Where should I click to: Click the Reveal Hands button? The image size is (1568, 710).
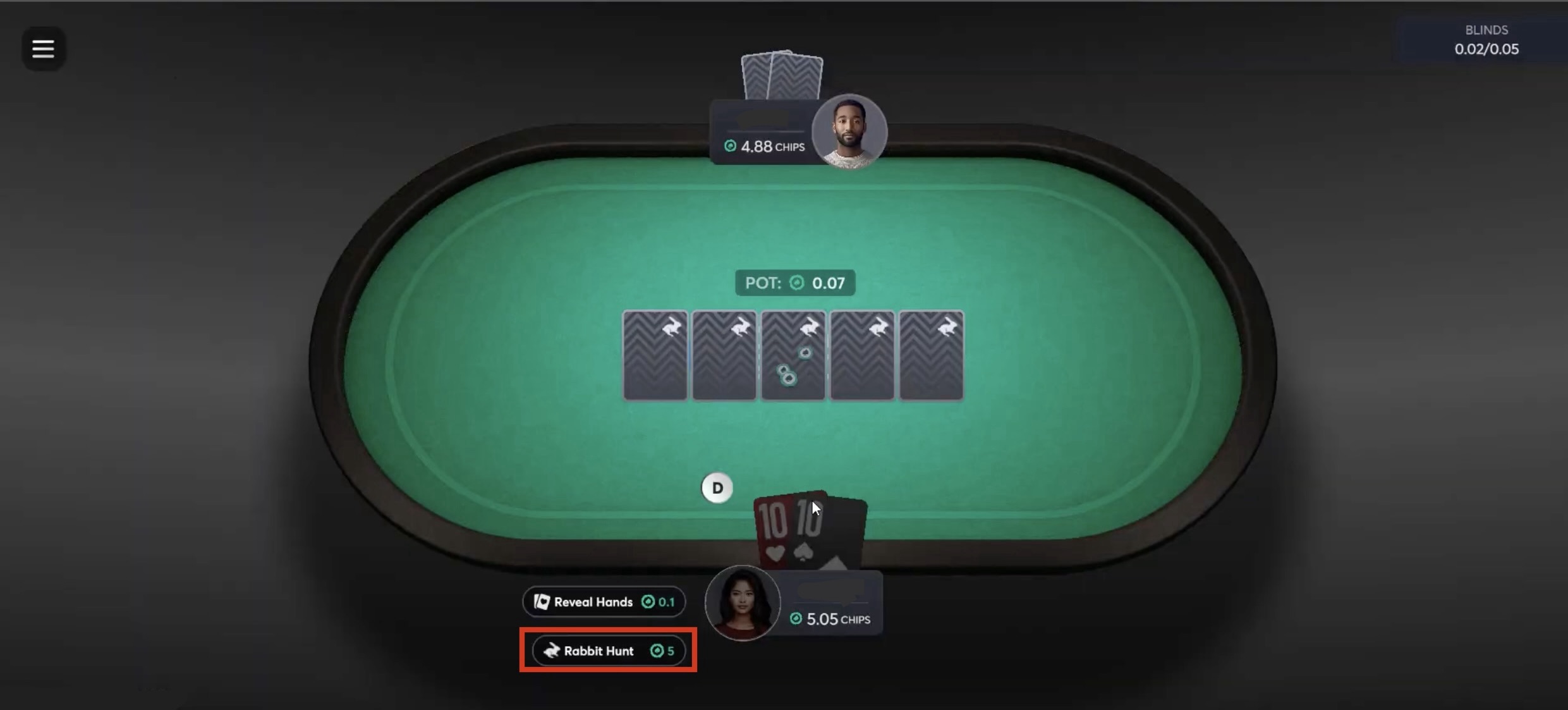pyautogui.click(x=604, y=602)
